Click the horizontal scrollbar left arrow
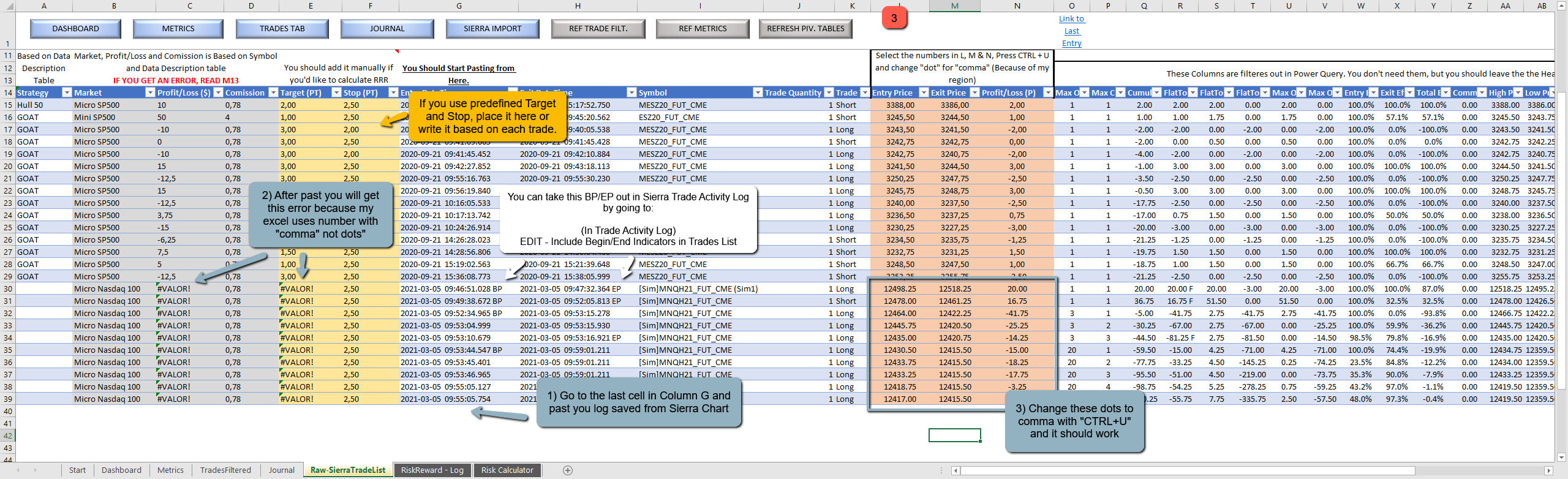The image size is (1568, 479). tap(956, 470)
